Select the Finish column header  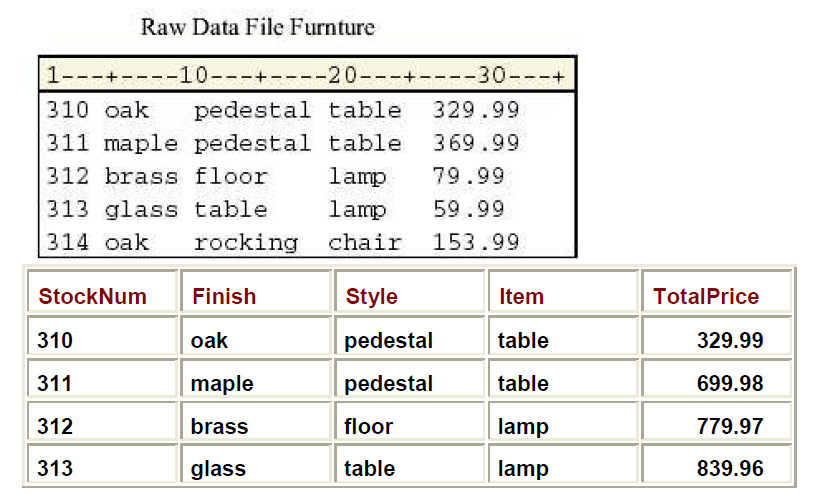(224, 296)
